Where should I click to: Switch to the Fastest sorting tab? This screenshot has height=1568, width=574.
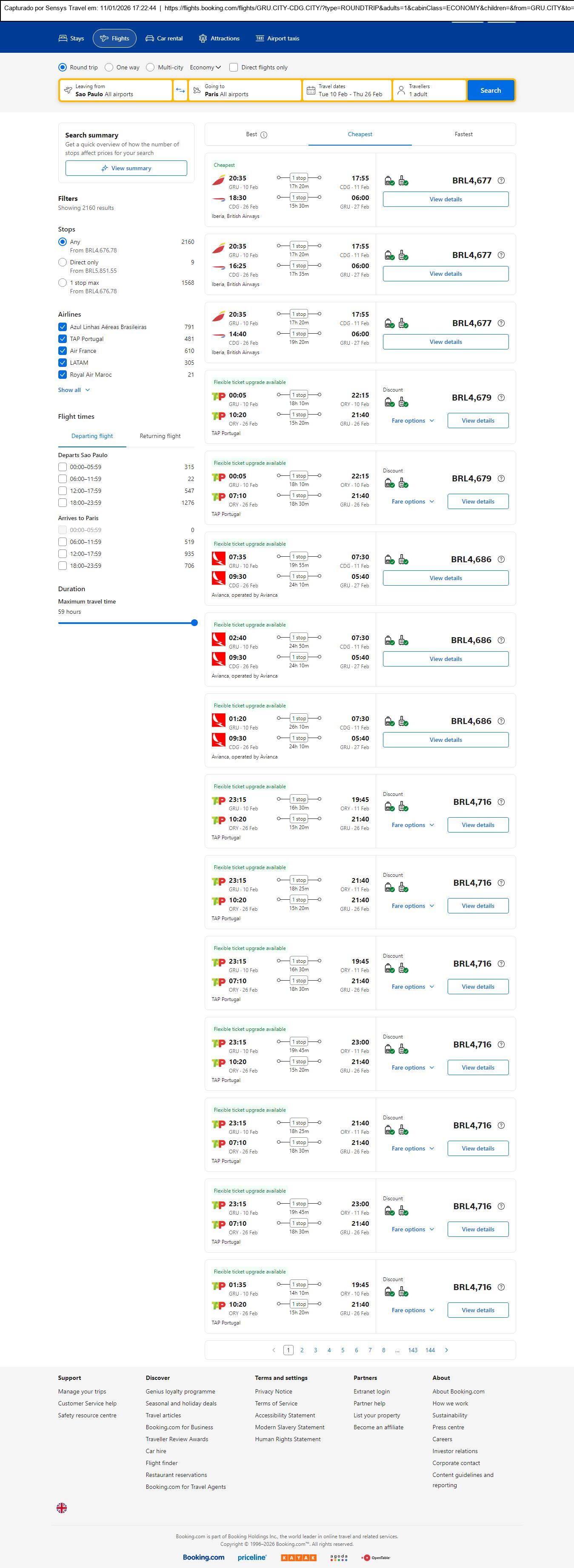point(463,134)
